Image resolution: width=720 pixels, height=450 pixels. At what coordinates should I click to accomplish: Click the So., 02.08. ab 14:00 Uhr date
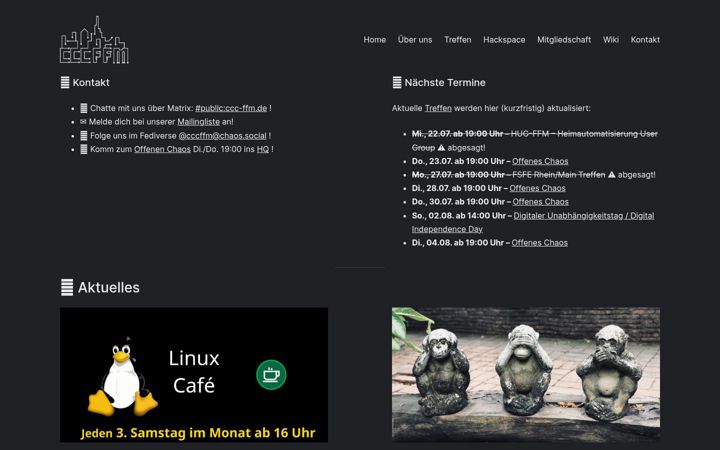[459, 216]
